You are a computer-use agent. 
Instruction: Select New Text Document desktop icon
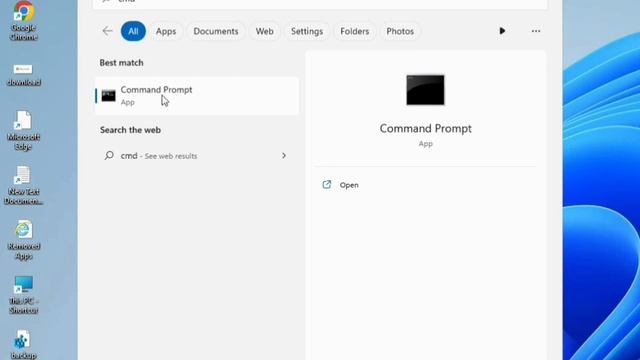coord(23,186)
